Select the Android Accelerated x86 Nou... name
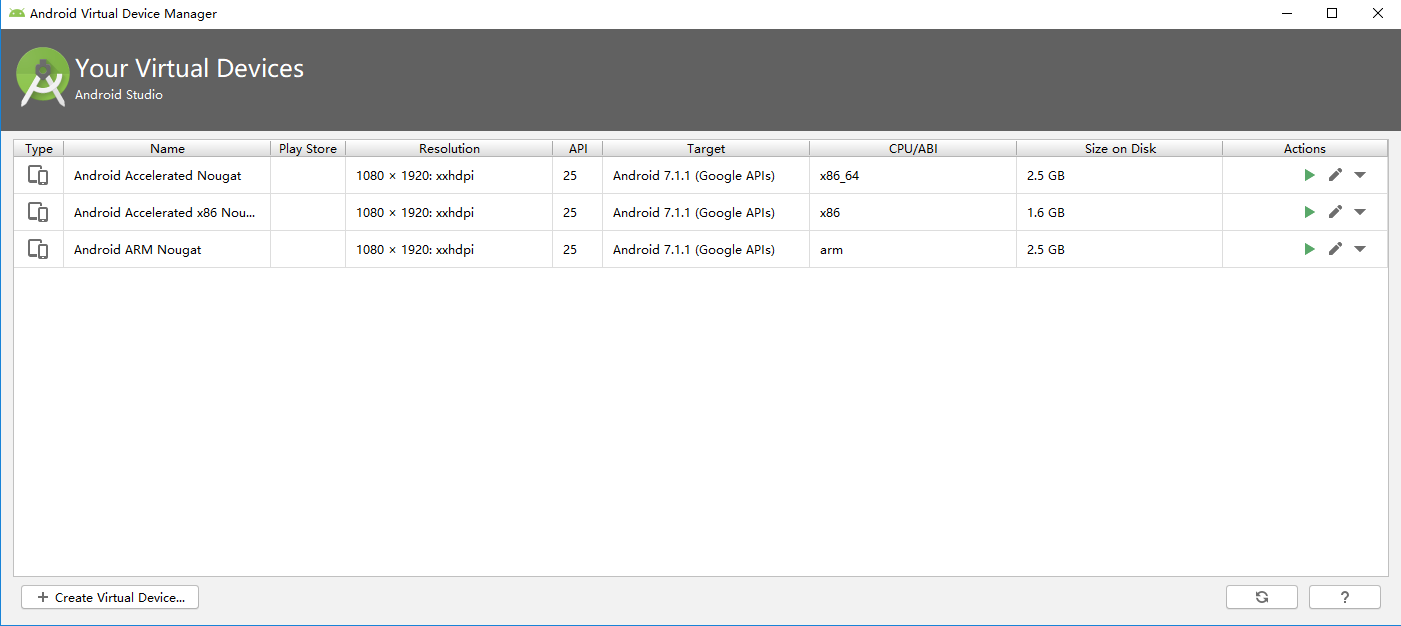Viewport: 1401px width, 626px height. 165,212
